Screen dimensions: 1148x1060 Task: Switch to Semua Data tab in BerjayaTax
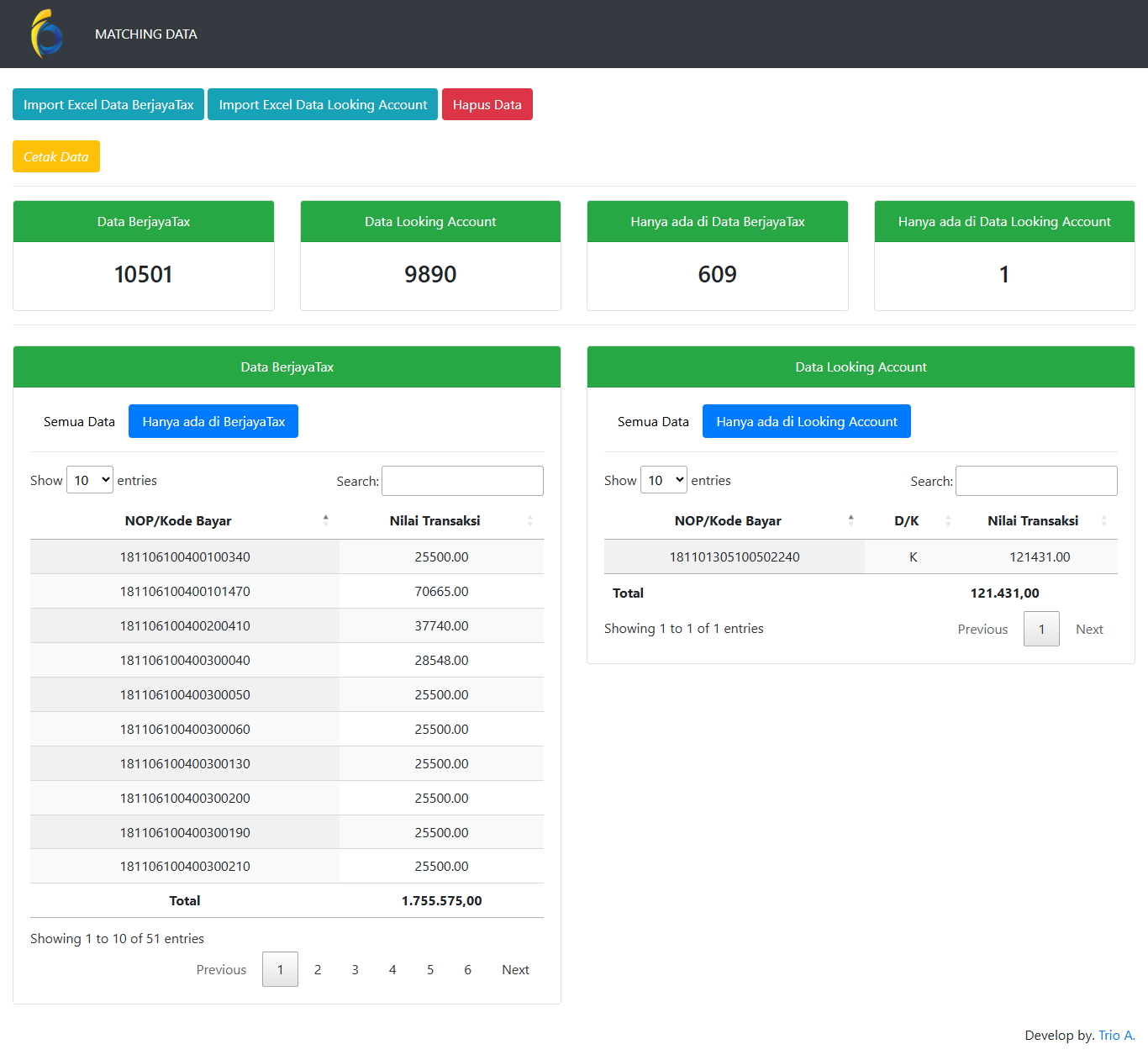79,422
